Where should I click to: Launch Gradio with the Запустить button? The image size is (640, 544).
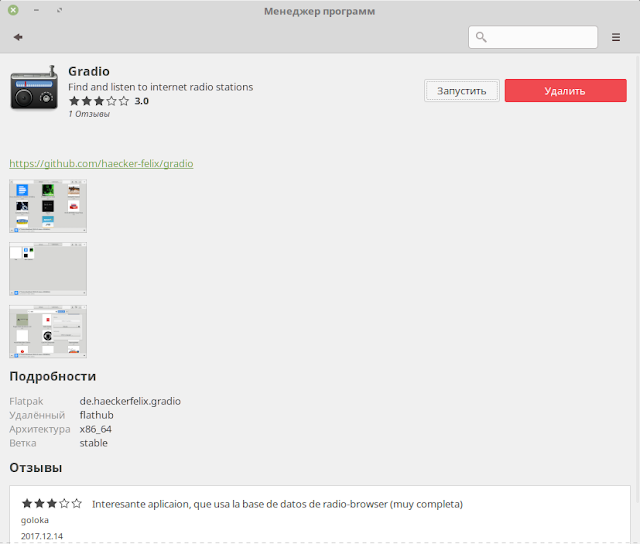[x=462, y=91]
